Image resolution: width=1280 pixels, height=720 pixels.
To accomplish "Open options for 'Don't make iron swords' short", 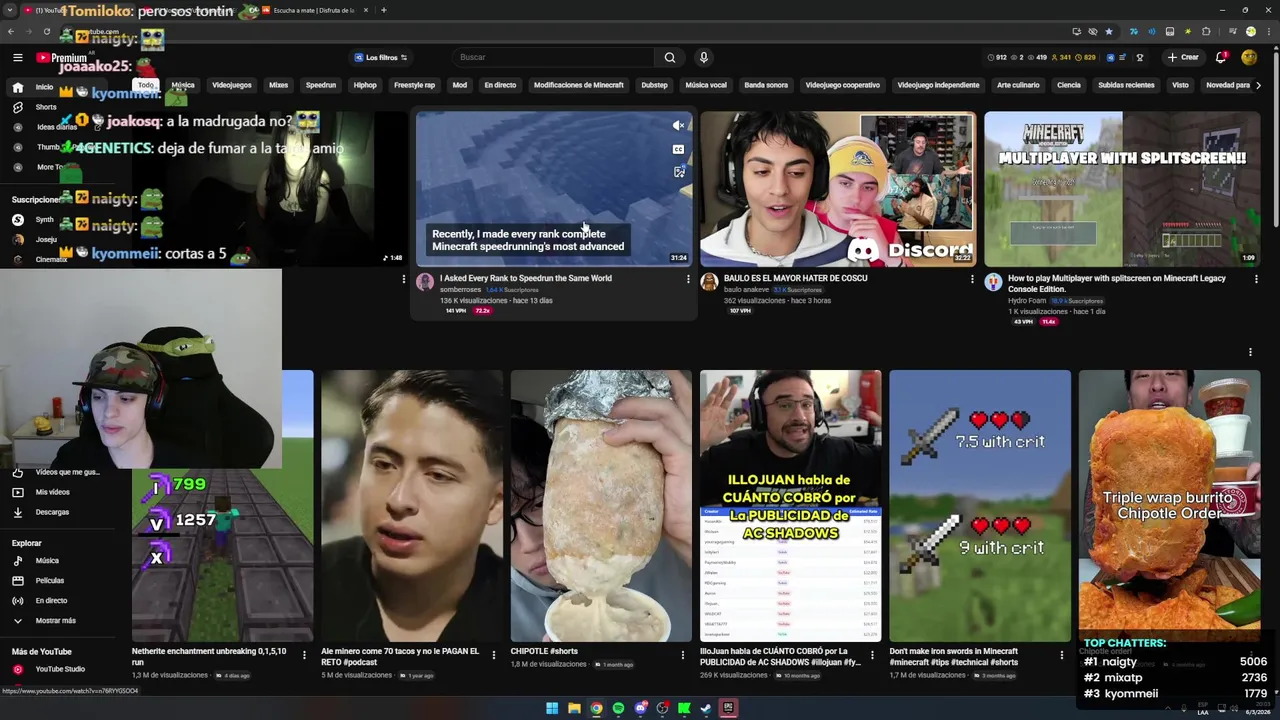I will [x=1061, y=655].
